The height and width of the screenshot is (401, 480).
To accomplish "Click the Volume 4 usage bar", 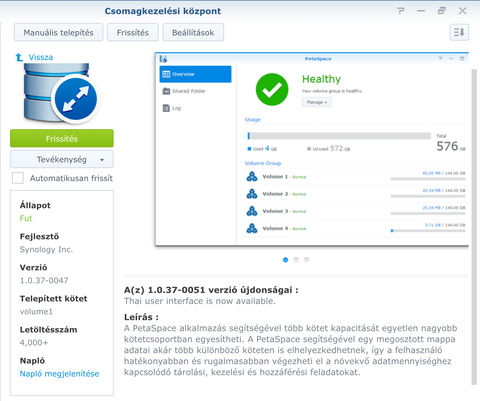I will (428, 231).
